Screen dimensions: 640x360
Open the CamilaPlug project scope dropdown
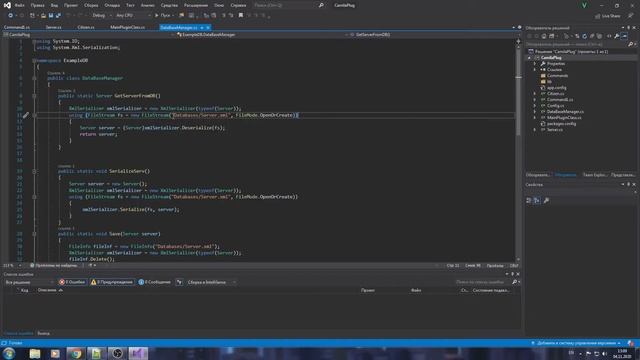pyautogui.click(x=88, y=35)
